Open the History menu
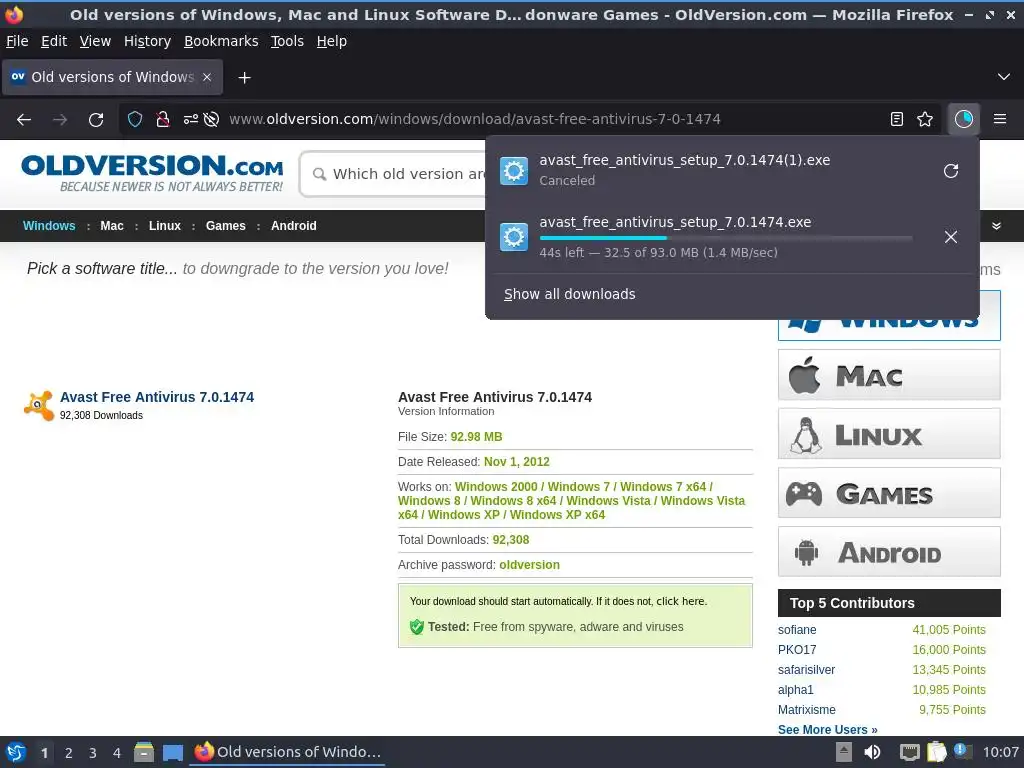This screenshot has width=1024, height=768. [x=148, y=41]
